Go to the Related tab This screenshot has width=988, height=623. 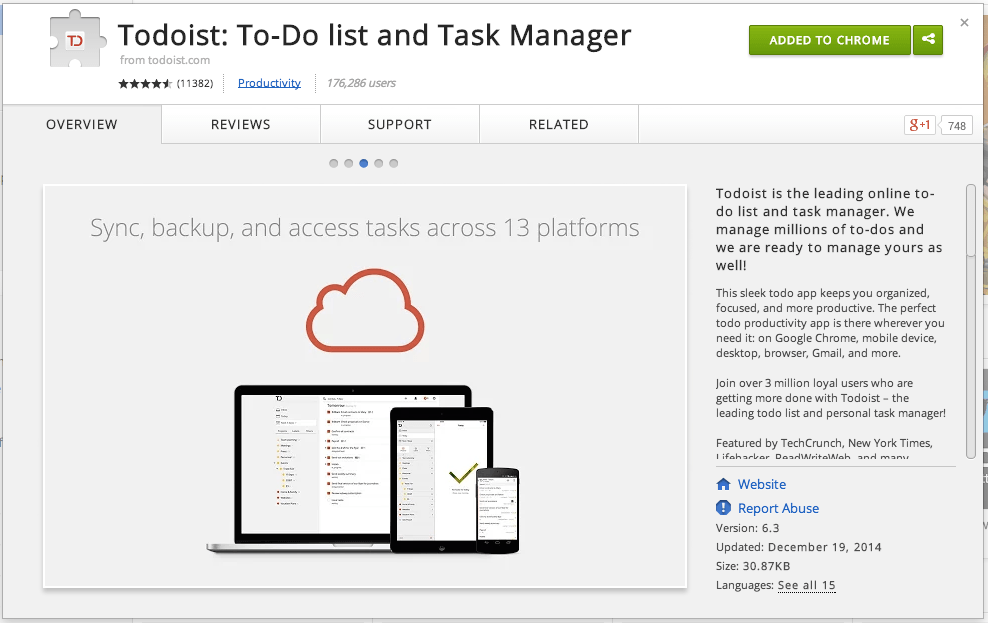[x=558, y=125]
